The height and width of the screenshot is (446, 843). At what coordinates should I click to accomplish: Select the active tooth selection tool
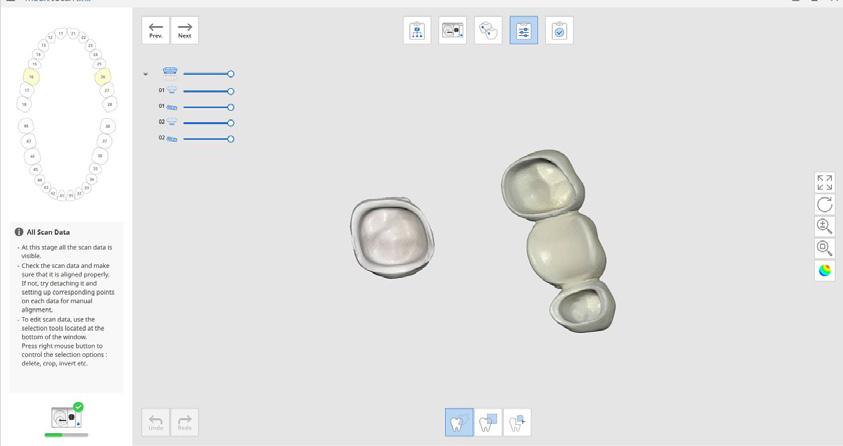tap(459, 422)
